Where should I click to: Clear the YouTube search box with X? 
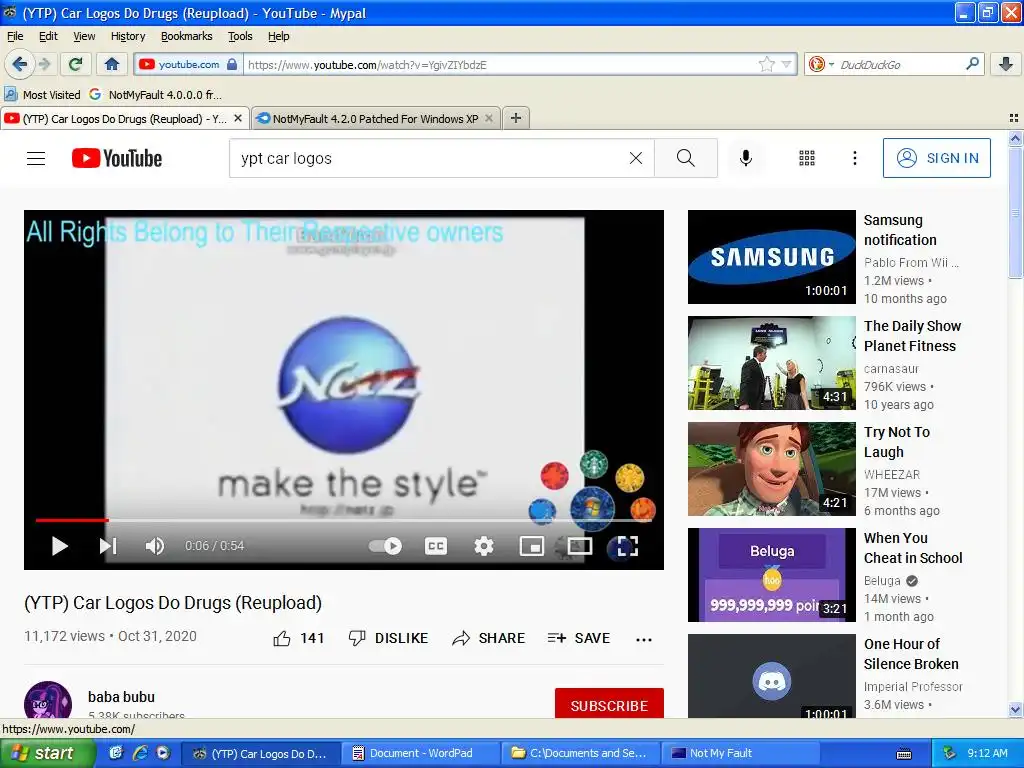635,158
